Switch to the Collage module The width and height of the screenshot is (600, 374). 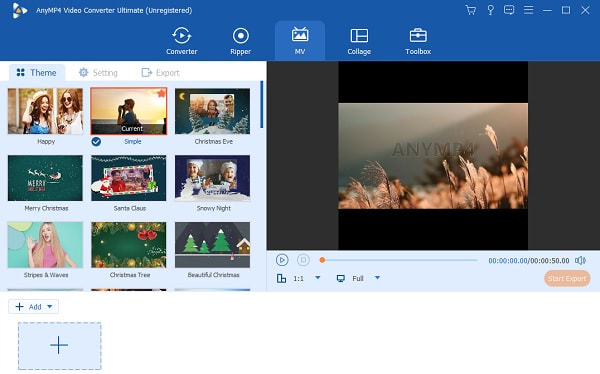[359, 41]
